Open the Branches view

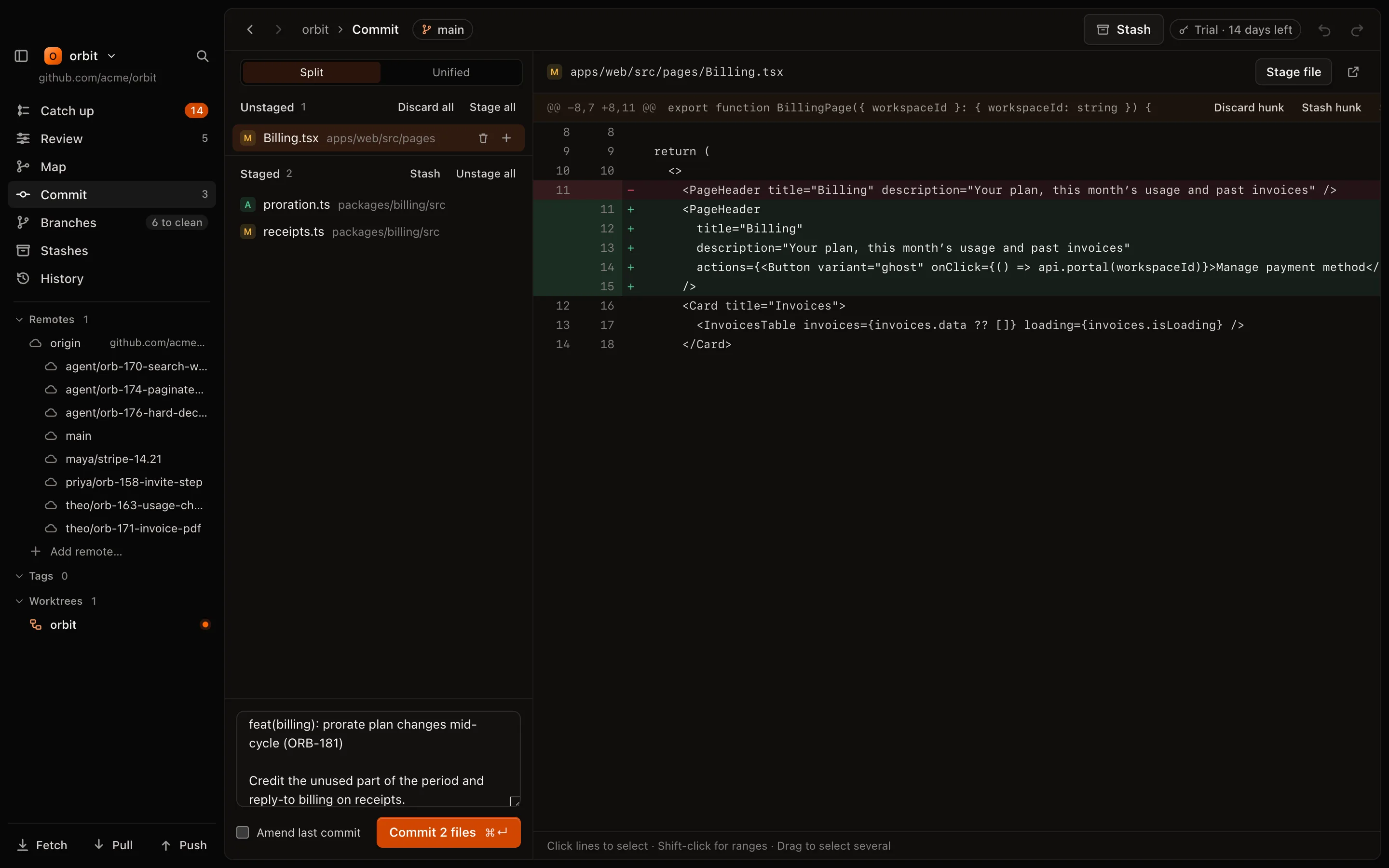point(112,222)
